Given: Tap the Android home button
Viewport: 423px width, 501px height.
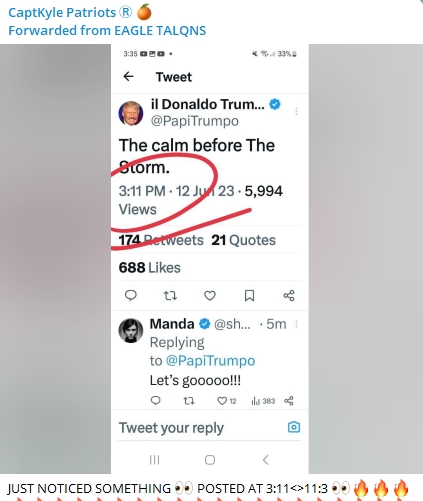Looking at the screenshot, I should click(210, 460).
